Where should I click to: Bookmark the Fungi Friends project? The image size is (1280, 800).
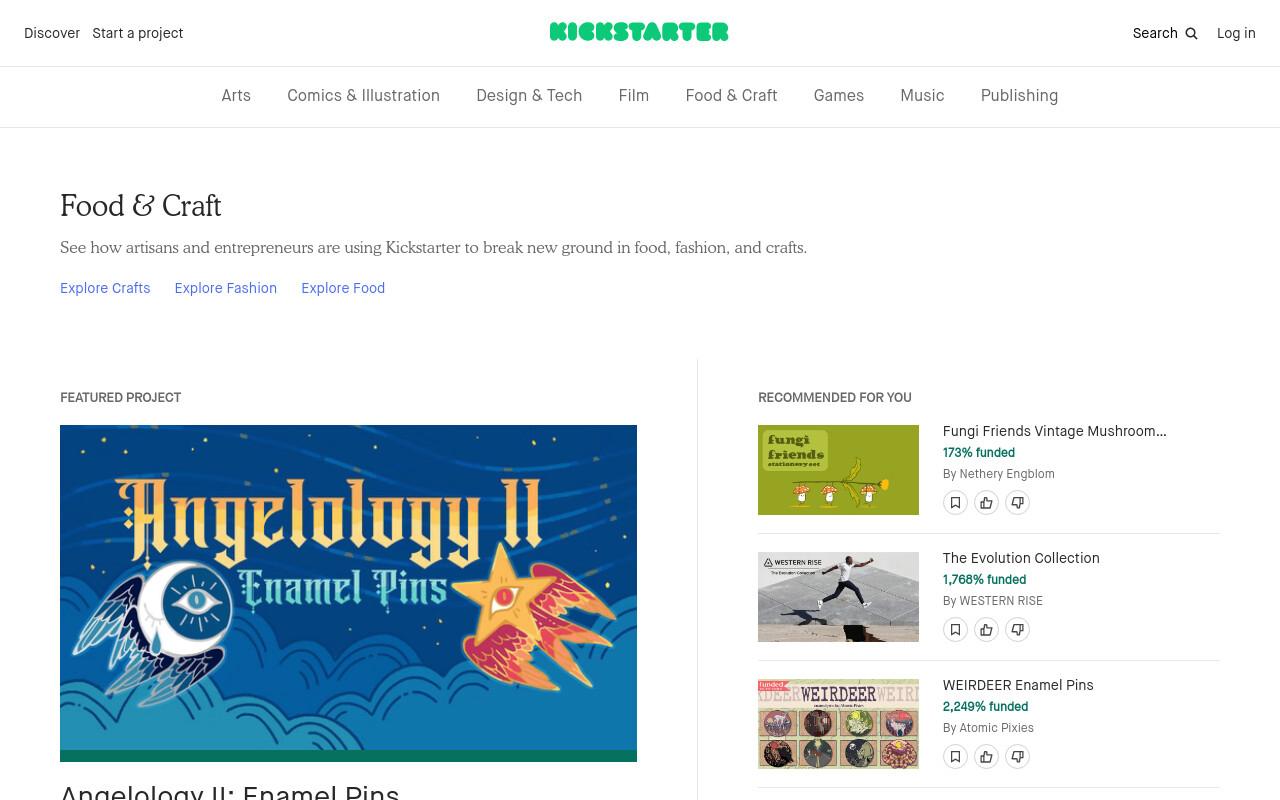tap(955, 502)
